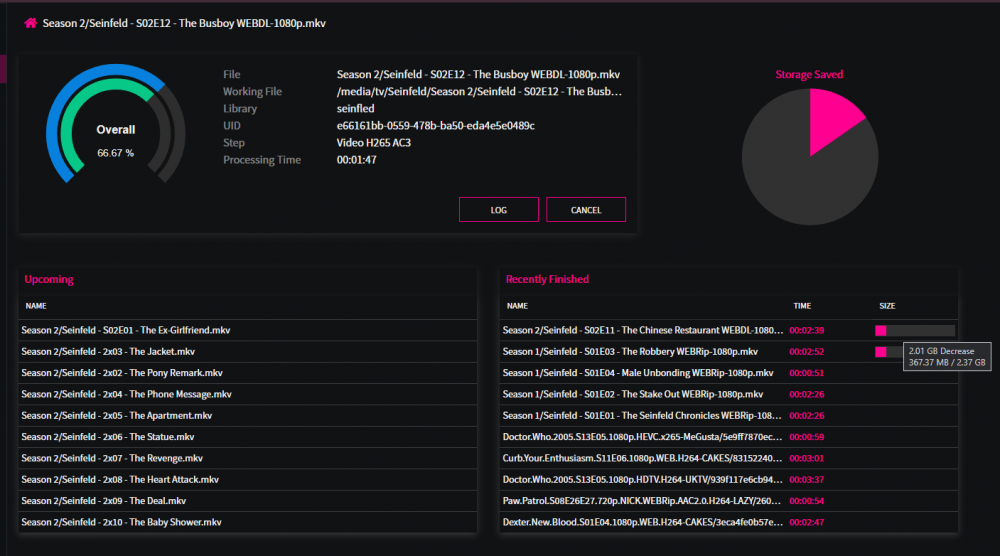Click the pink home icon
The width and height of the screenshot is (1000, 556).
31,23
